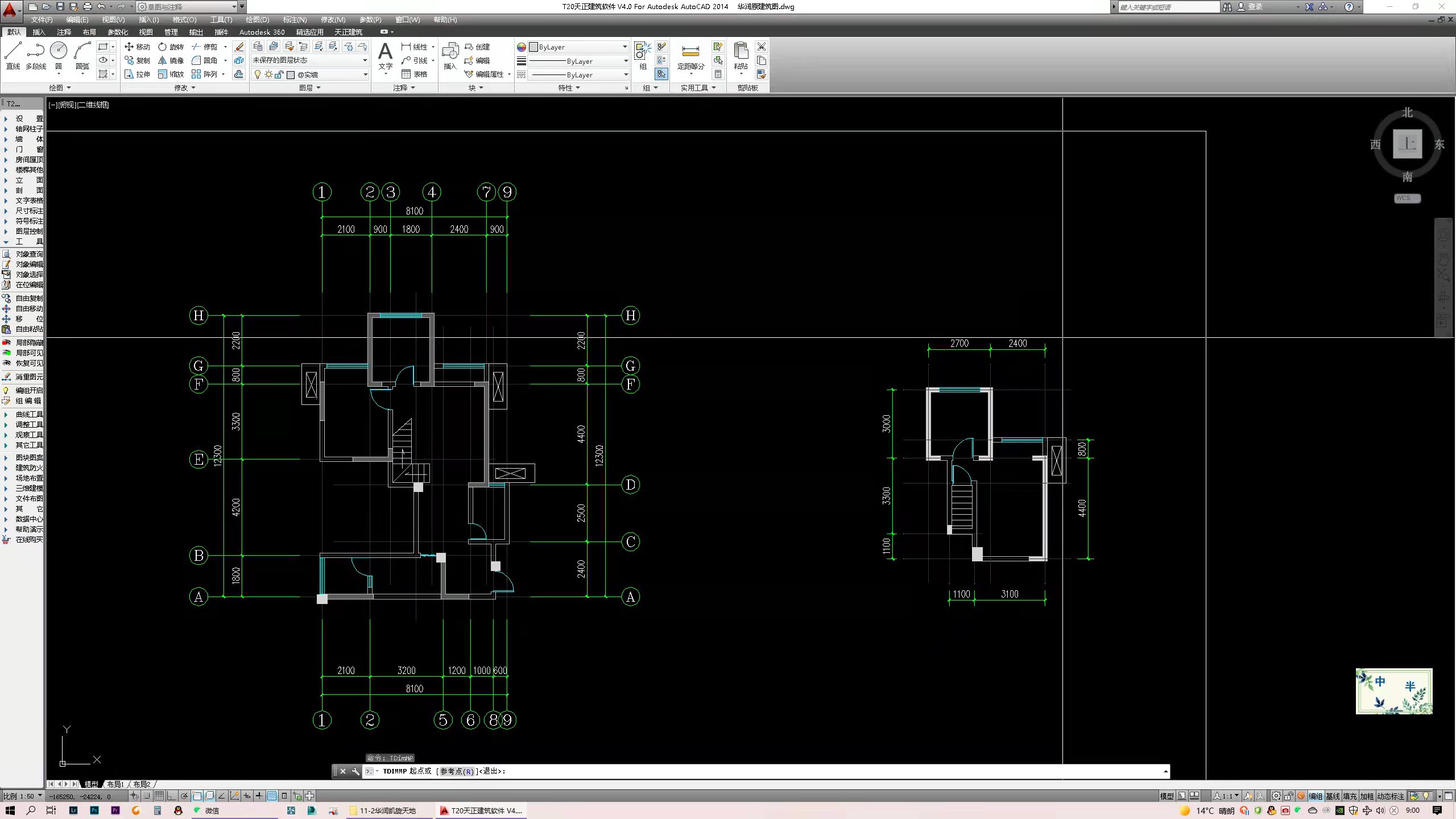Click 自由复制 in the sidebar tools
Viewport: 1456px width, 819px height.
click(23, 298)
